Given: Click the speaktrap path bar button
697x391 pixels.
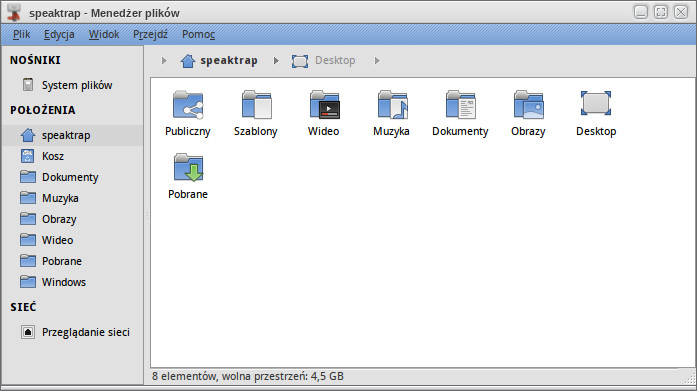Looking at the screenshot, I should tap(219, 60).
